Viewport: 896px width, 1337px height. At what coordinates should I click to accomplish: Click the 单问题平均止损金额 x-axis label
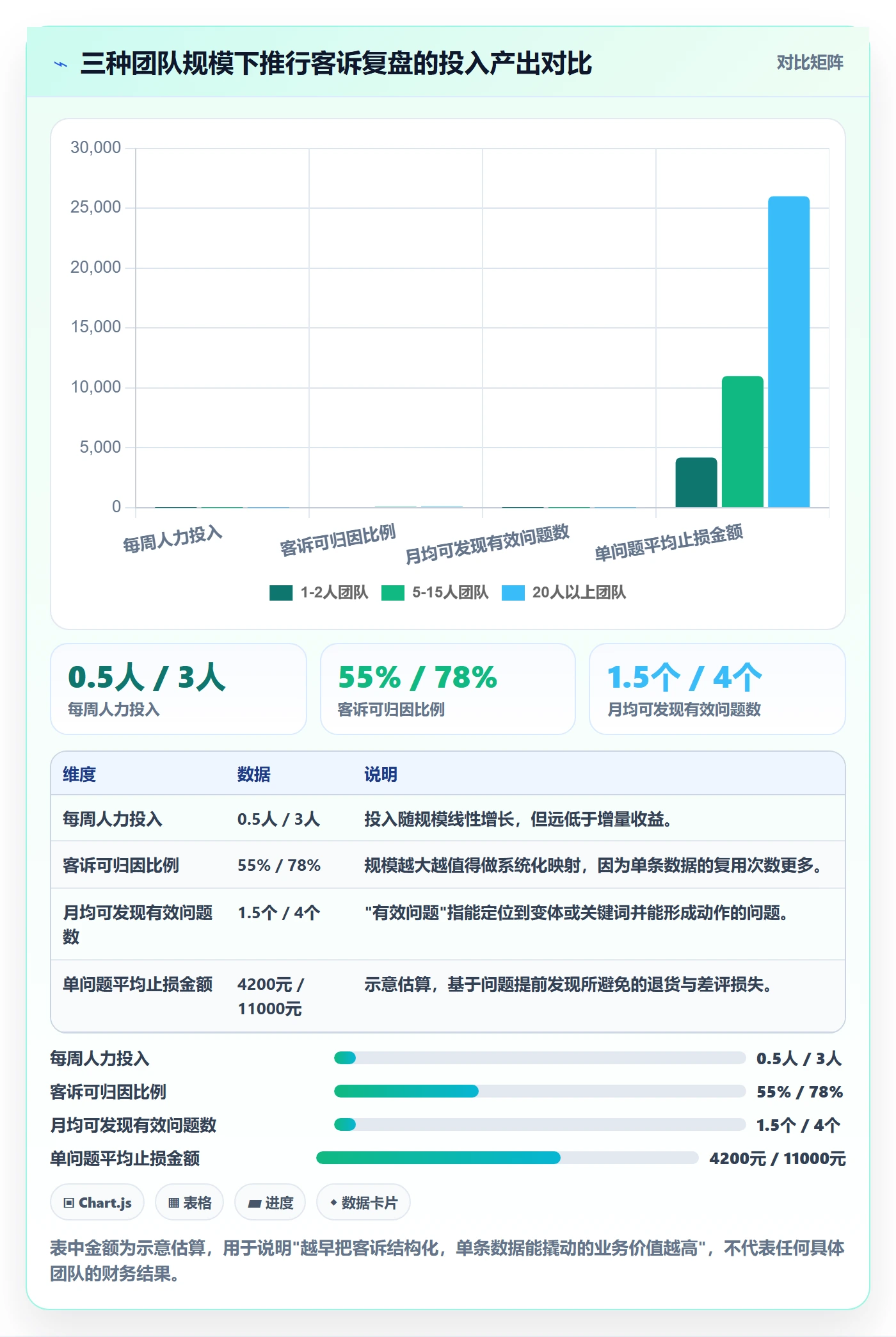tap(669, 542)
